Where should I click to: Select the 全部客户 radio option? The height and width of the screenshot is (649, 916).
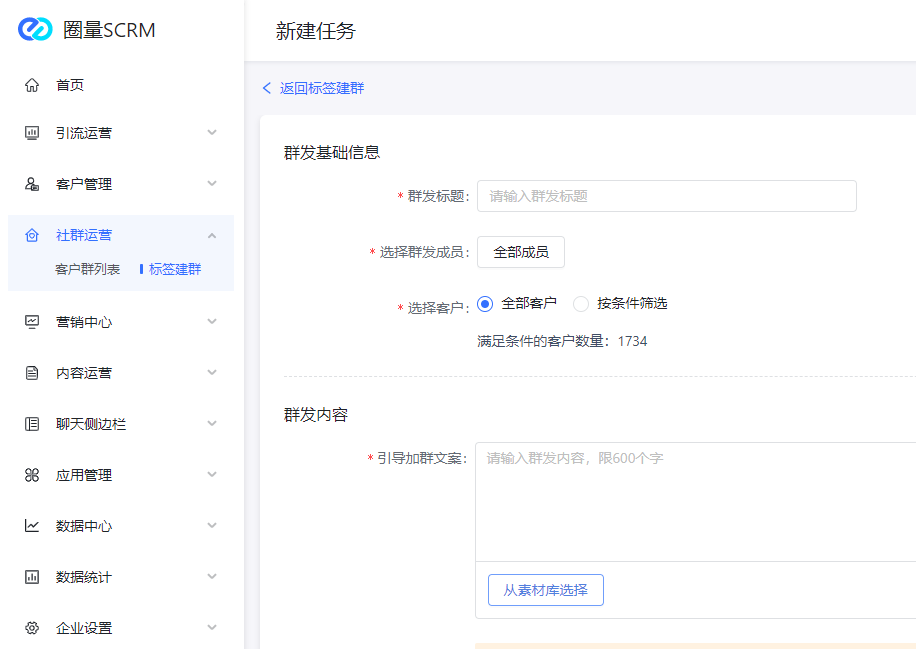click(486, 304)
